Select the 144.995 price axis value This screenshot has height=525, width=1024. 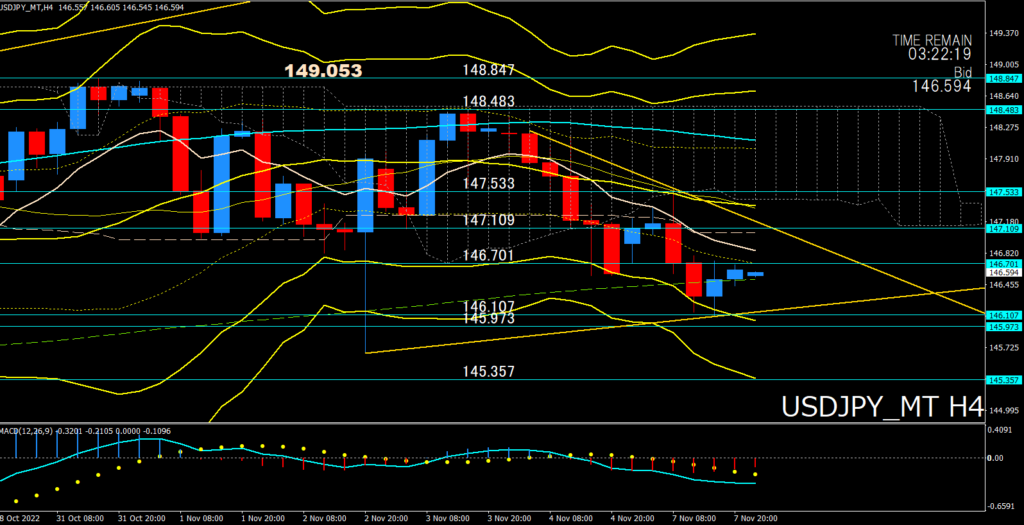(x=1004, y=411)
